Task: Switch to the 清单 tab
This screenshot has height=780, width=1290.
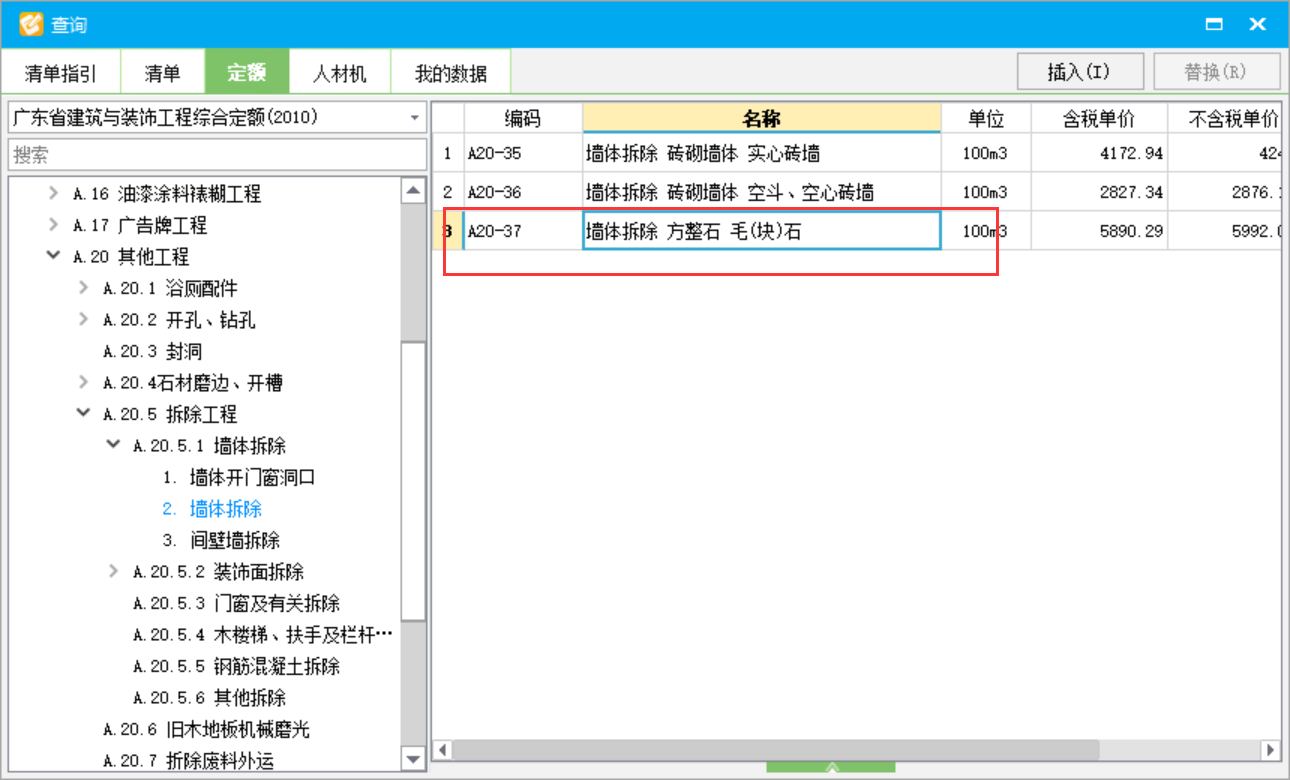Action: click(x=162, y=73)
